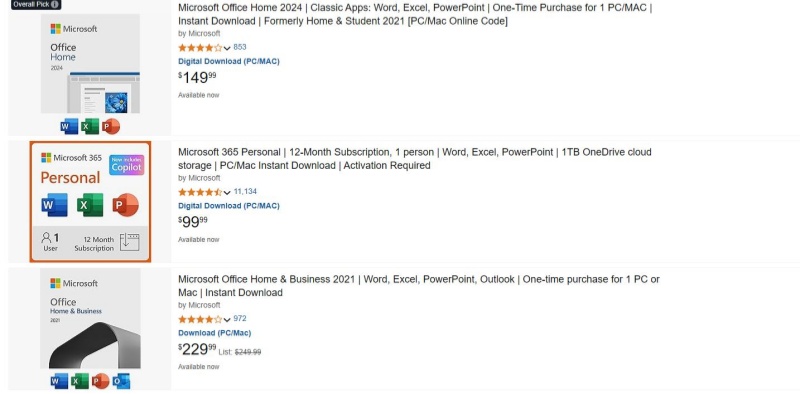Click Copilot badge on Microsoft 365 Personal image
The height and width of the screenshot is (394, 800).
tap(127, 165)
